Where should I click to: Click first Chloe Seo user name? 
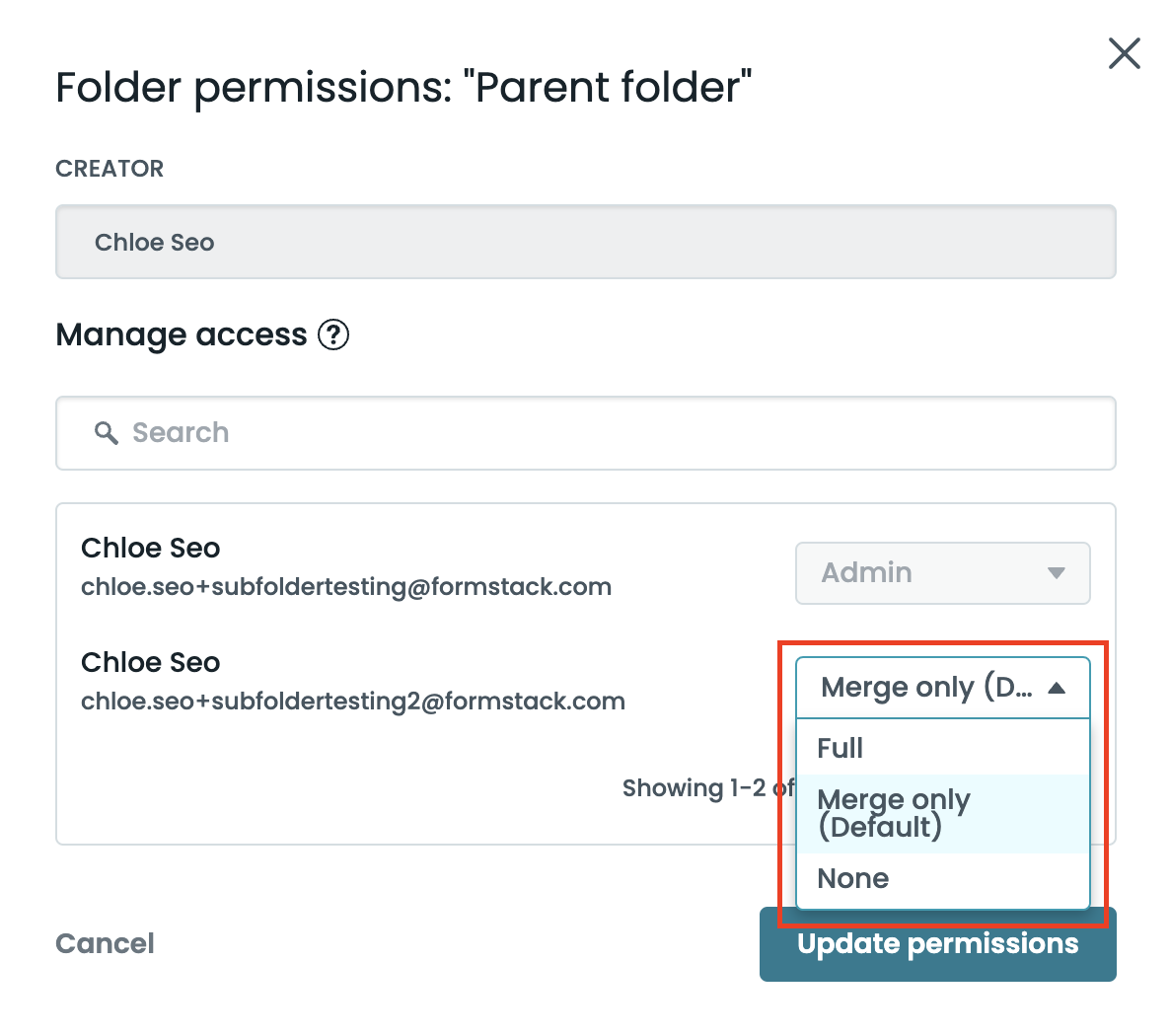tap(151, 549)
